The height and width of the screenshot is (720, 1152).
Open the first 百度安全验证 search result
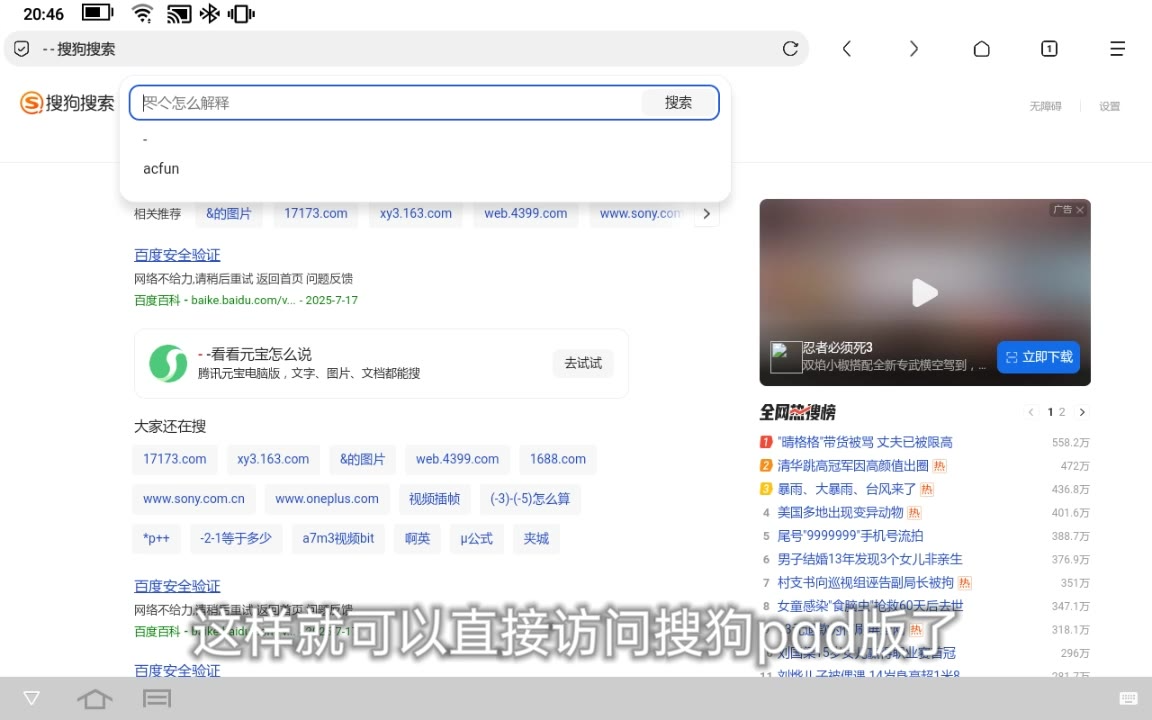click(x=177, y=255)
